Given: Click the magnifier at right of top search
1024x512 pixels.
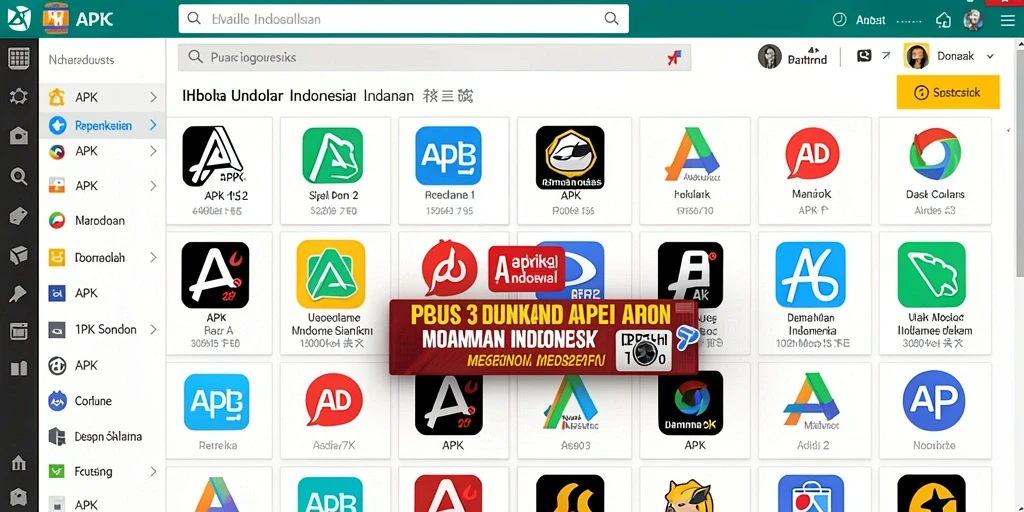Looking at the screenshot, I should coord(611,19).
